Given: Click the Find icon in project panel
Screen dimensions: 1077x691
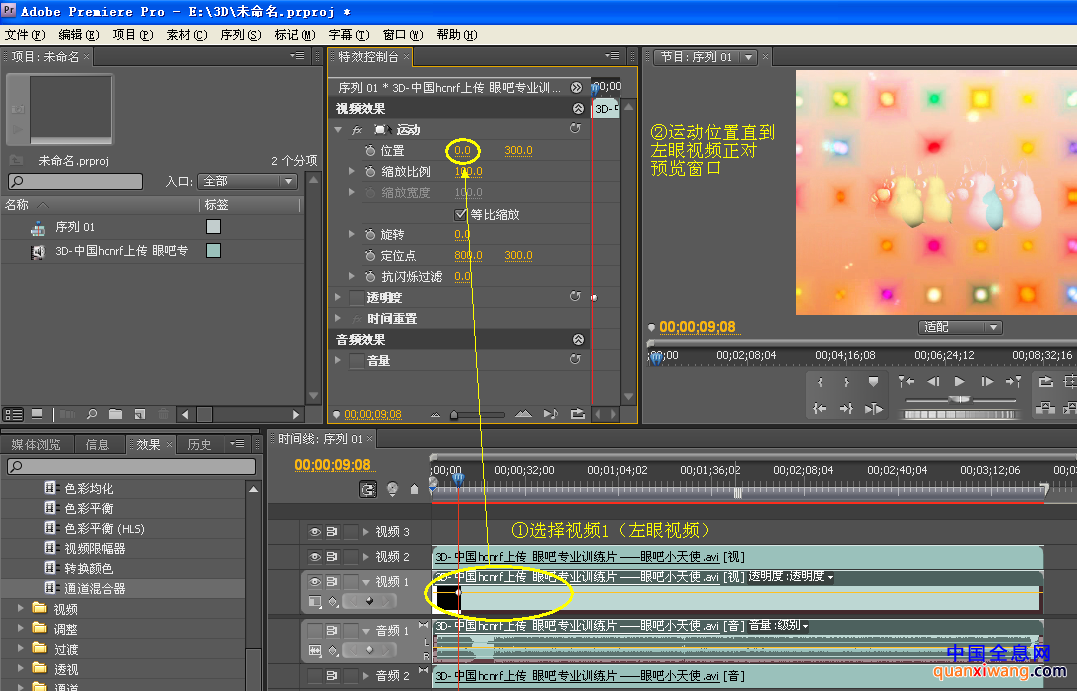Looking at the screenshot, I should pyautogui.click(x=91, y=414).
